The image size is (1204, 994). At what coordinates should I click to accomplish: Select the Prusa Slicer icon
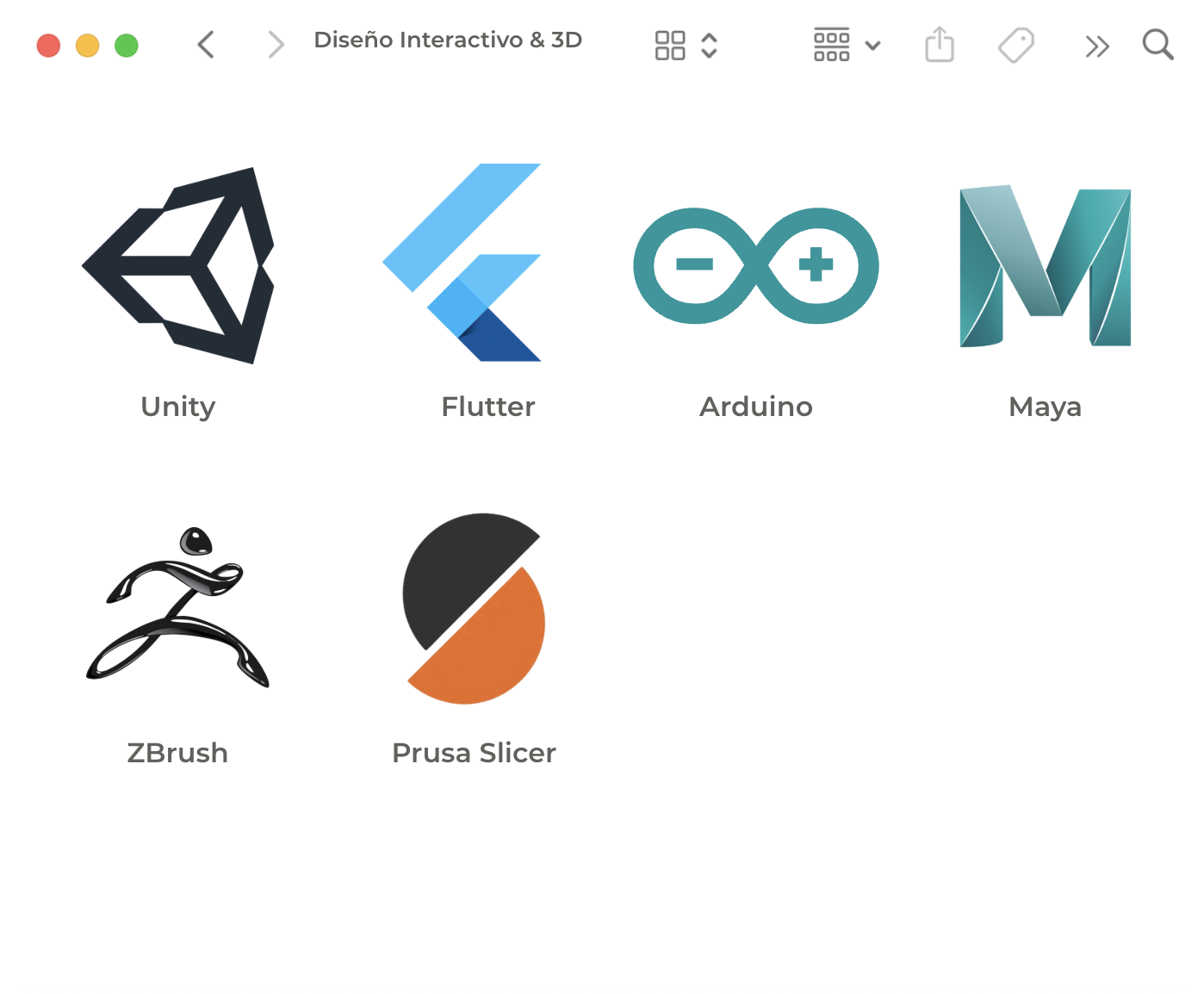[x=474, y=609]
